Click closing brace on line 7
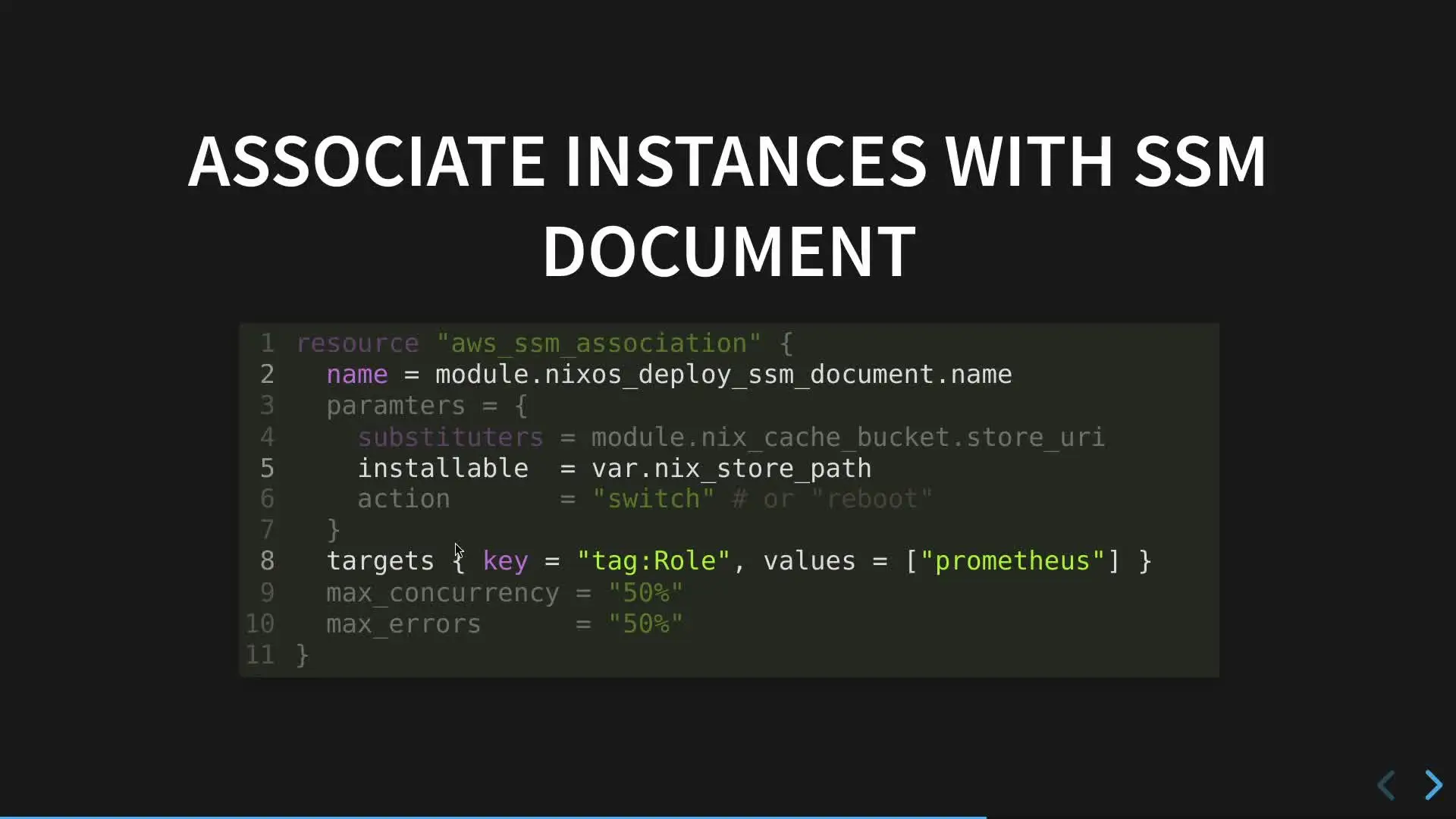The height and width of the screenshot is (819, 1456). point(334,530)
